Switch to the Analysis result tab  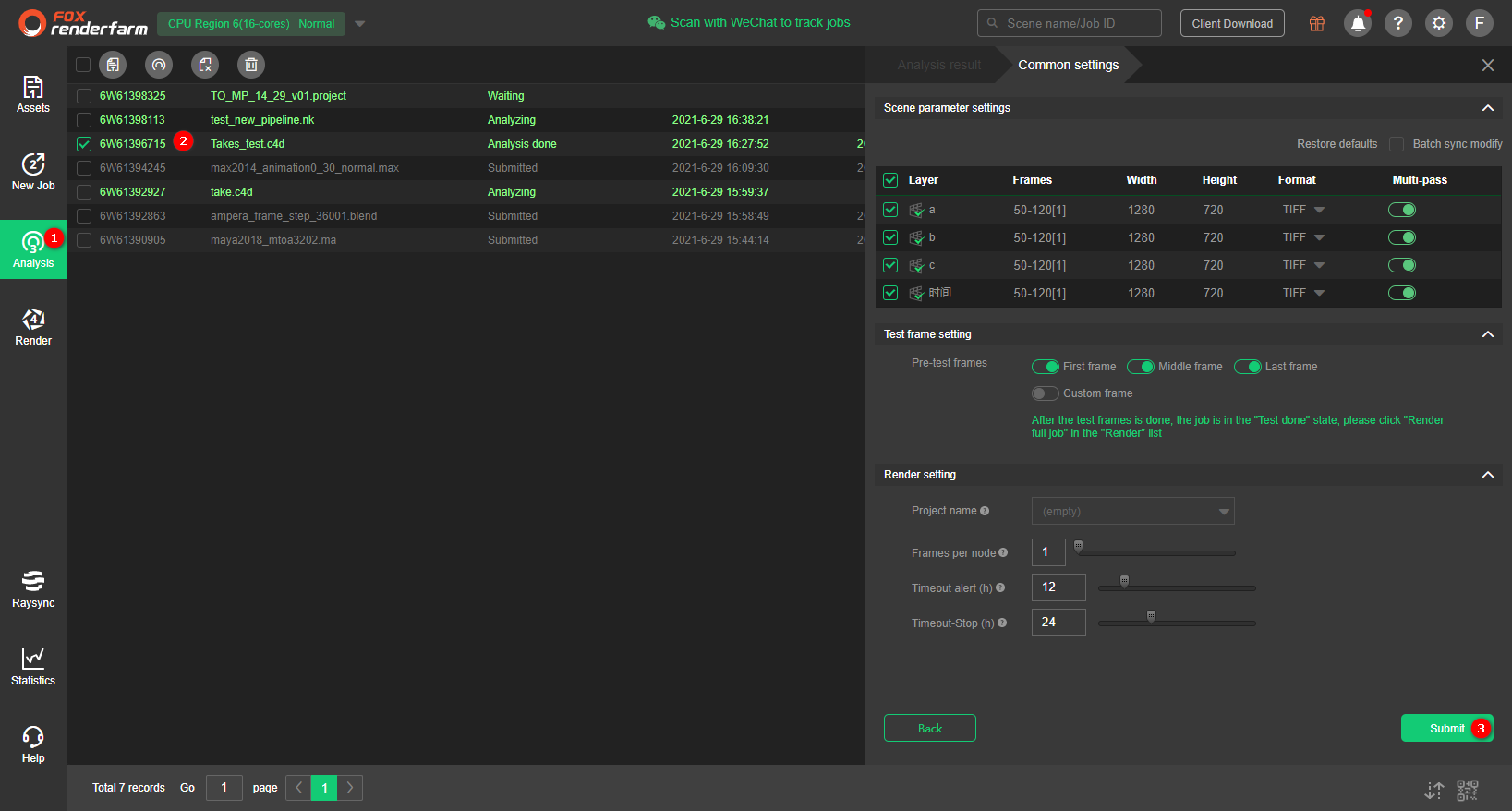pos(939,65)
